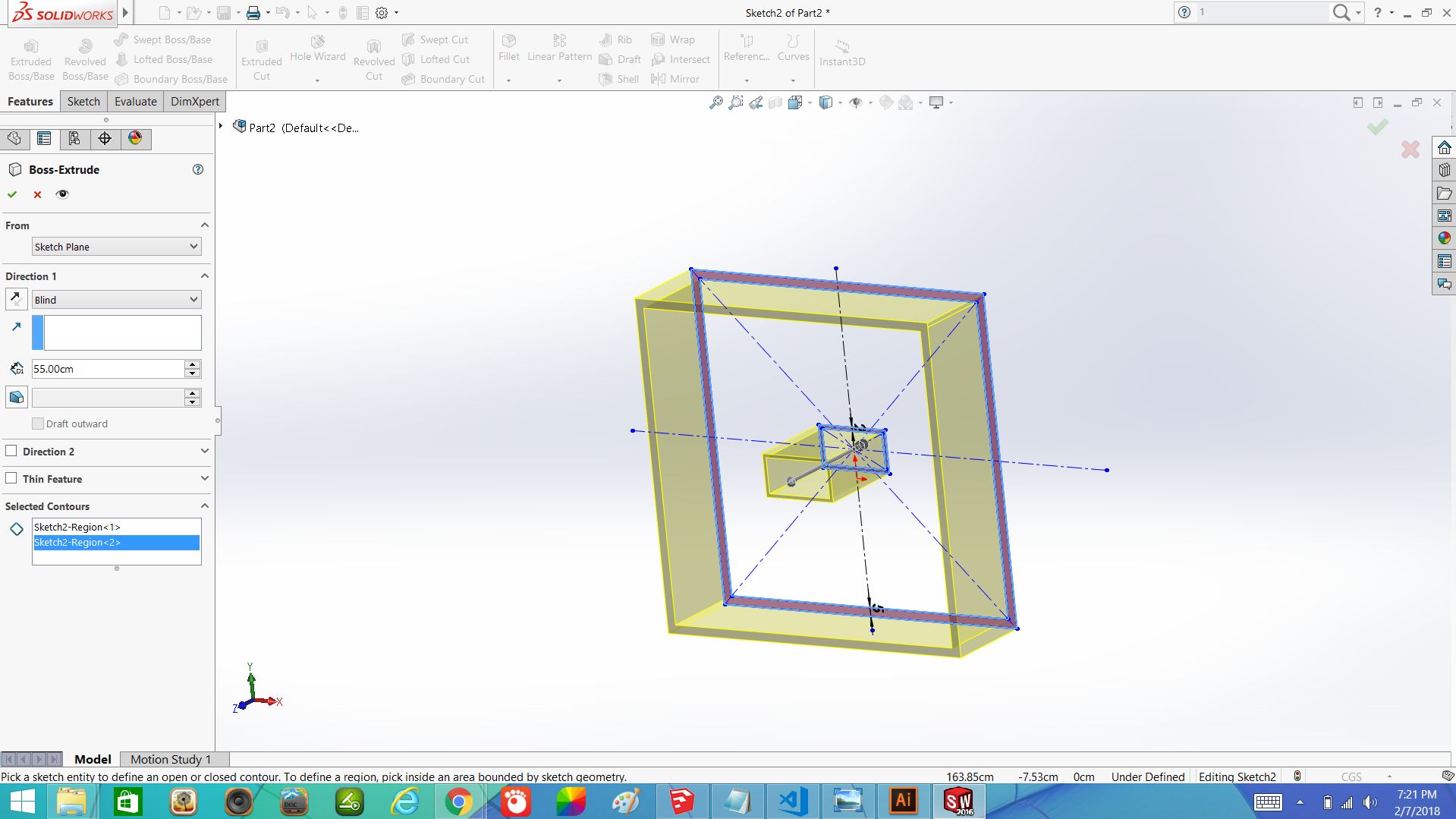Viewport: 1456px width, 819px height.
Task: Open SOLIDWORKS Resources home icon in task pane
Action: (1444, 147)
